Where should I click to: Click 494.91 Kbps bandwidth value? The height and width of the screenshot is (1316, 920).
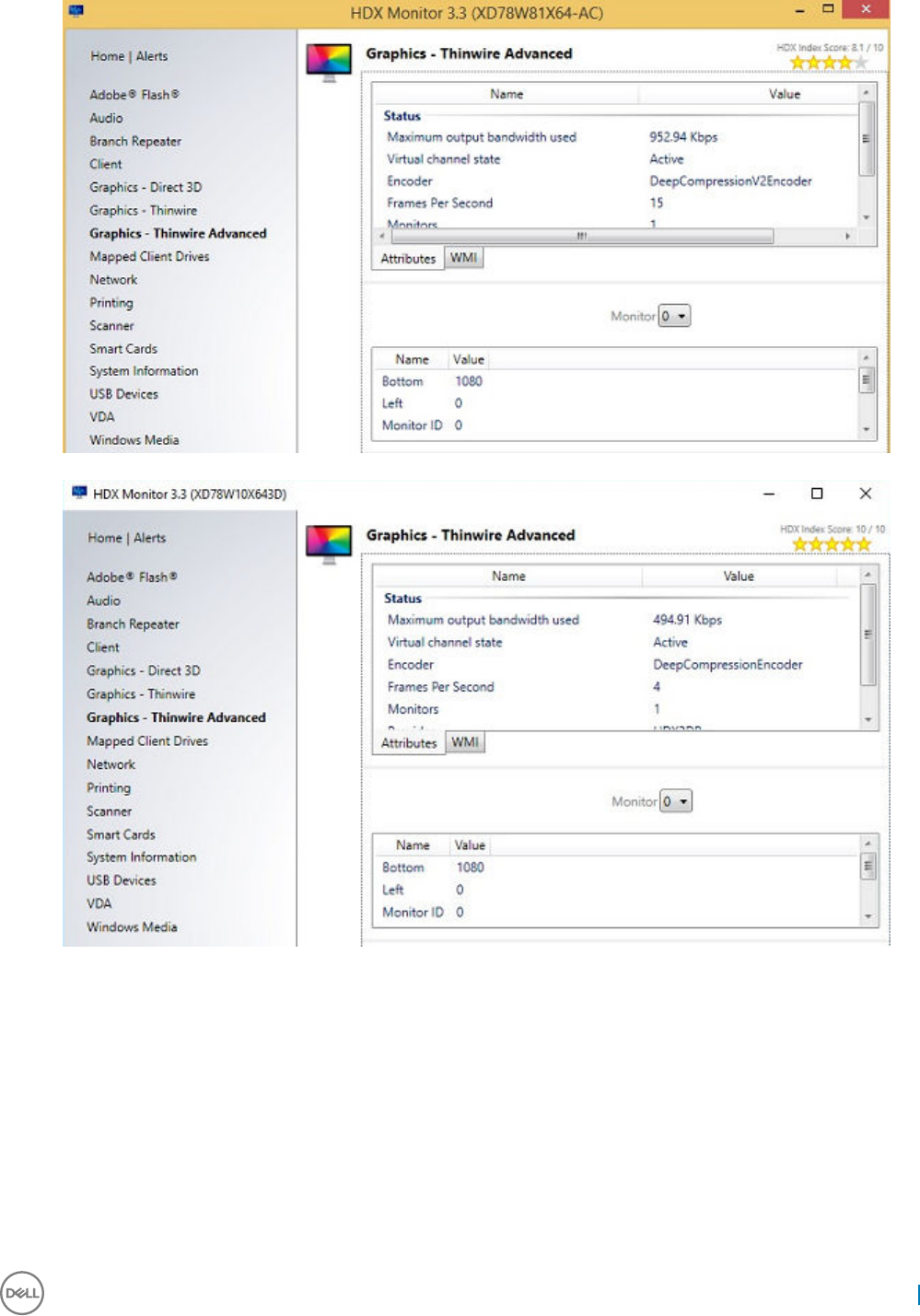(x=687, y=620)
